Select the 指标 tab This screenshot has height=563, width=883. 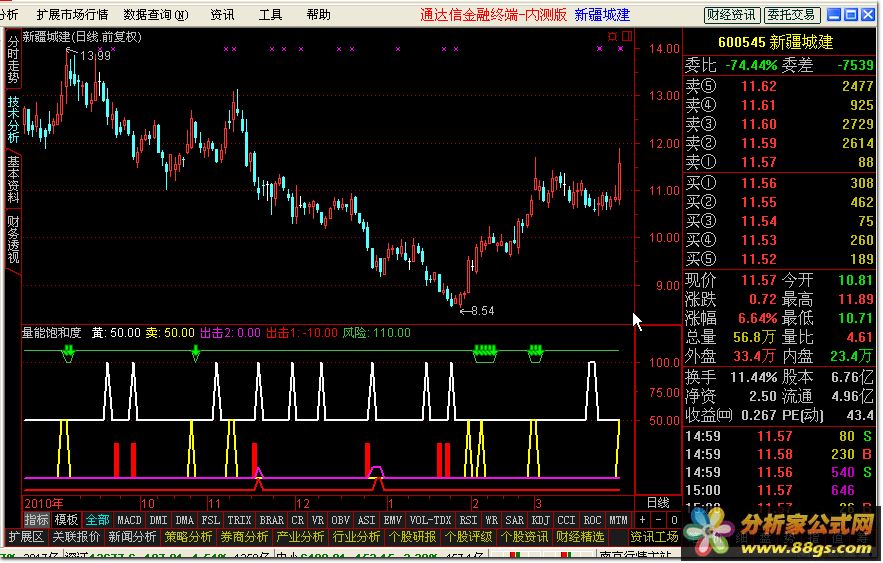click(x=37, y=520)
